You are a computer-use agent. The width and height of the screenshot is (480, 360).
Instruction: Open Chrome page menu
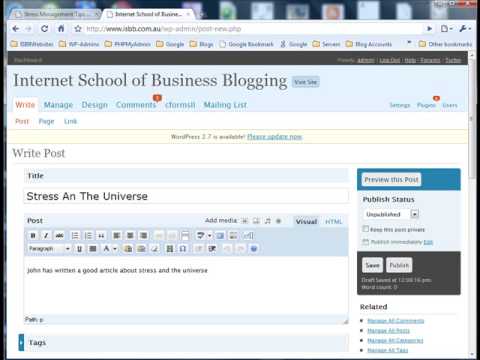pos(446,29)
